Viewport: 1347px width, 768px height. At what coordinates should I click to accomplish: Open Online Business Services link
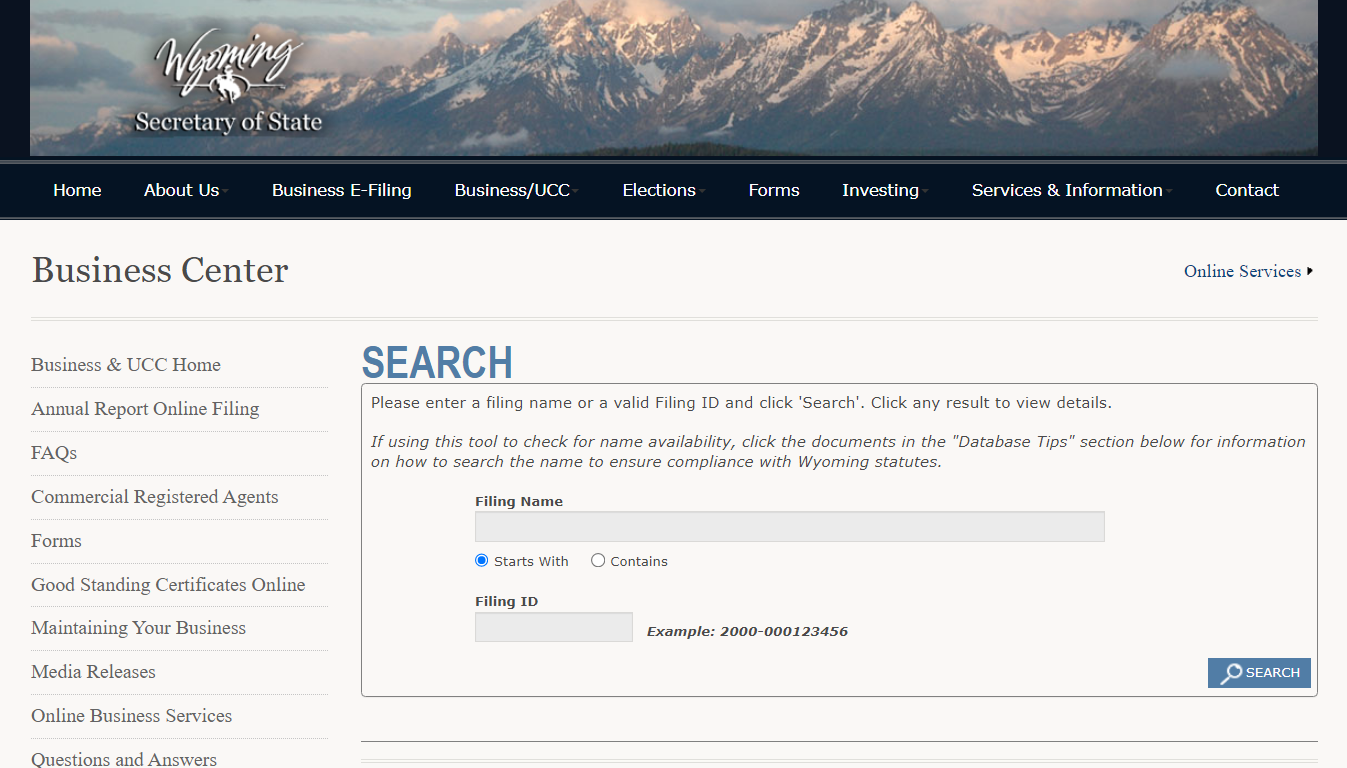pyautogui.click(x=131, y=716)
